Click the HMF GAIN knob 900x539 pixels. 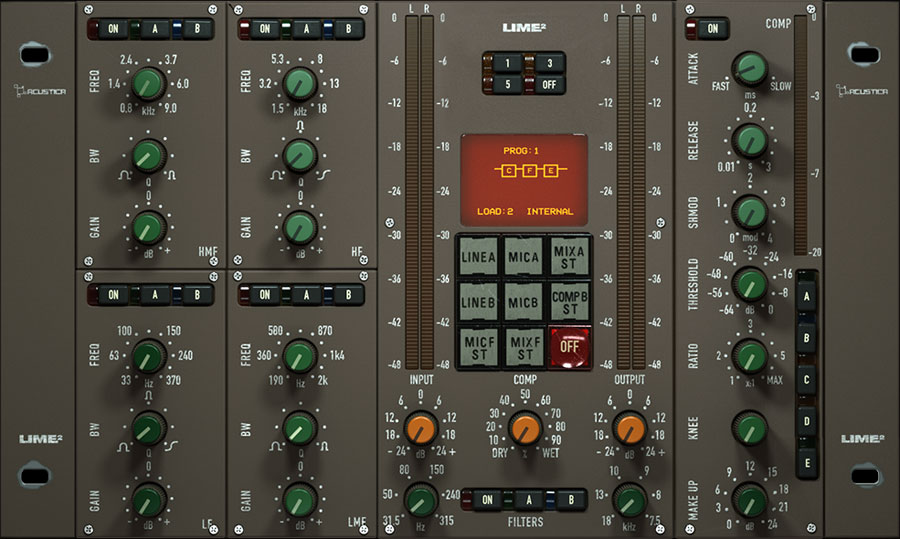(x=149, y=228)
